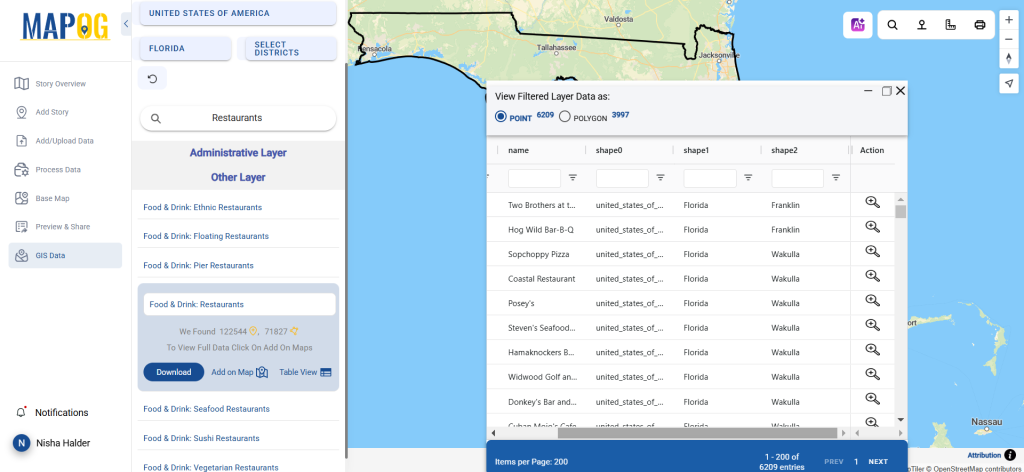Open GIS Data in sidebar
Screen dimensions: 1024x472
click(65, 255)
